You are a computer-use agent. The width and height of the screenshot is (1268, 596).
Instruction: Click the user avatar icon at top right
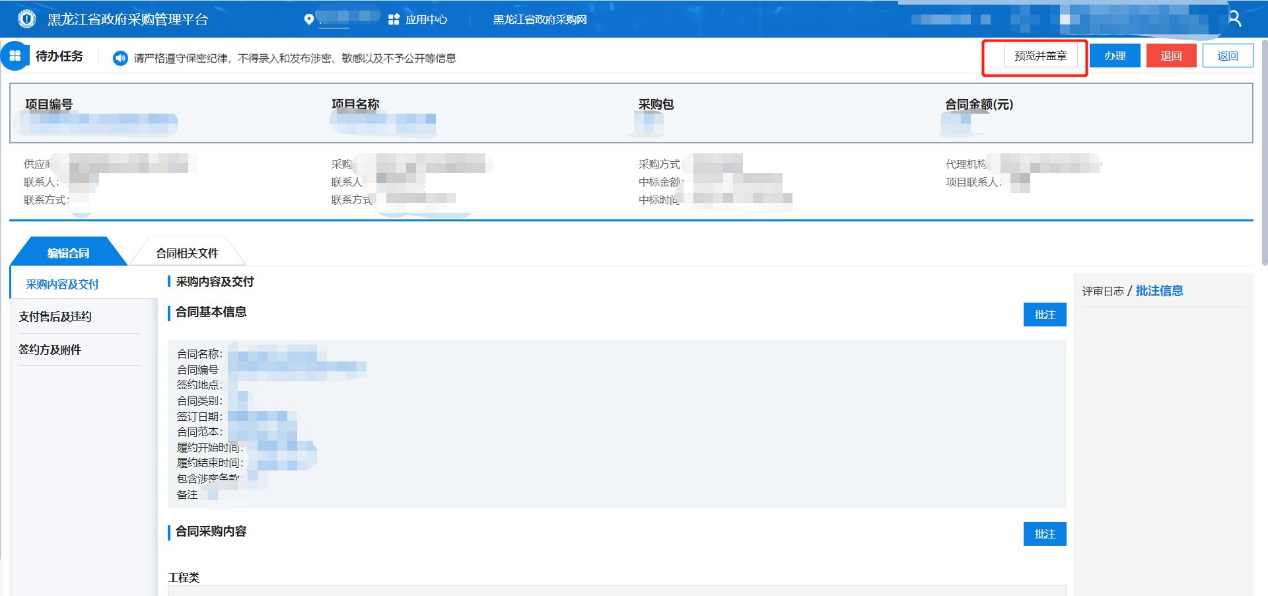tap(1235, 18)
